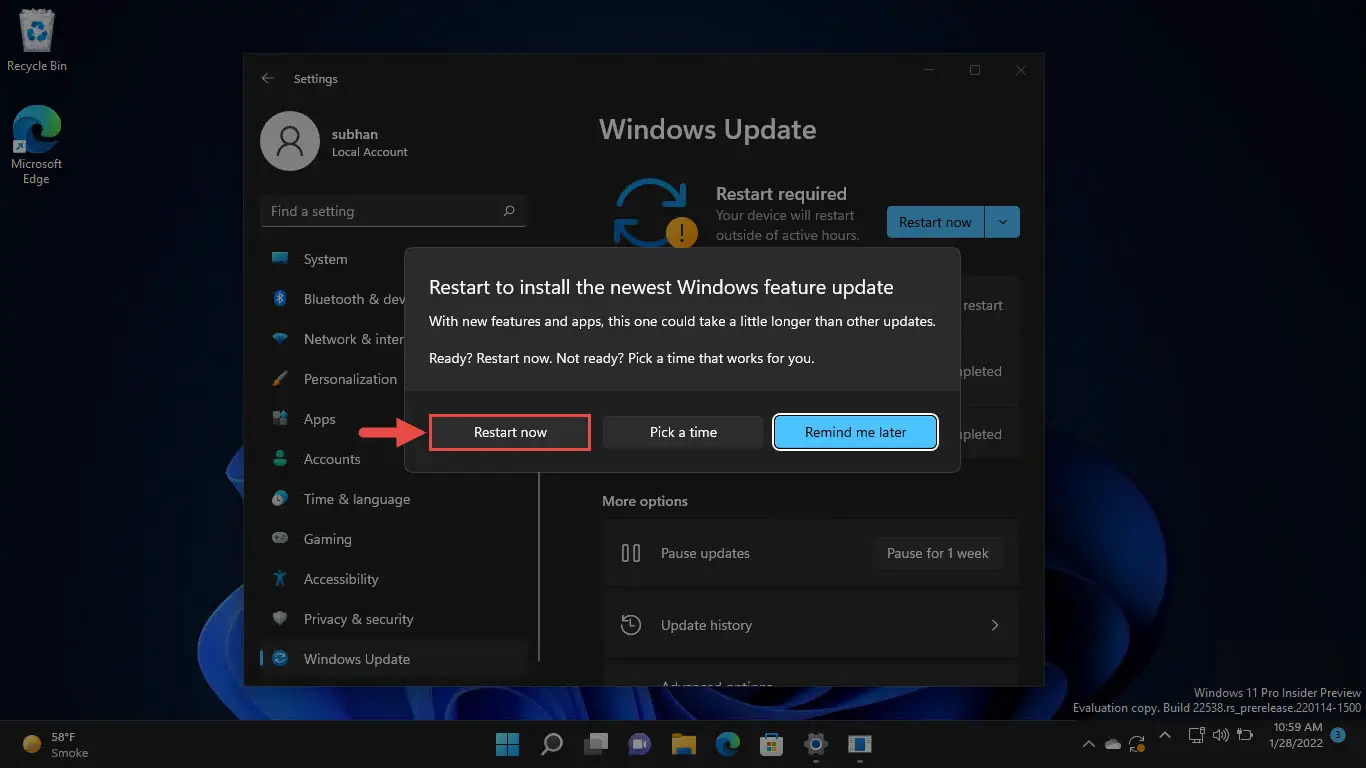Open Personalization settings

pyautogui.click(x=332, y=379)
